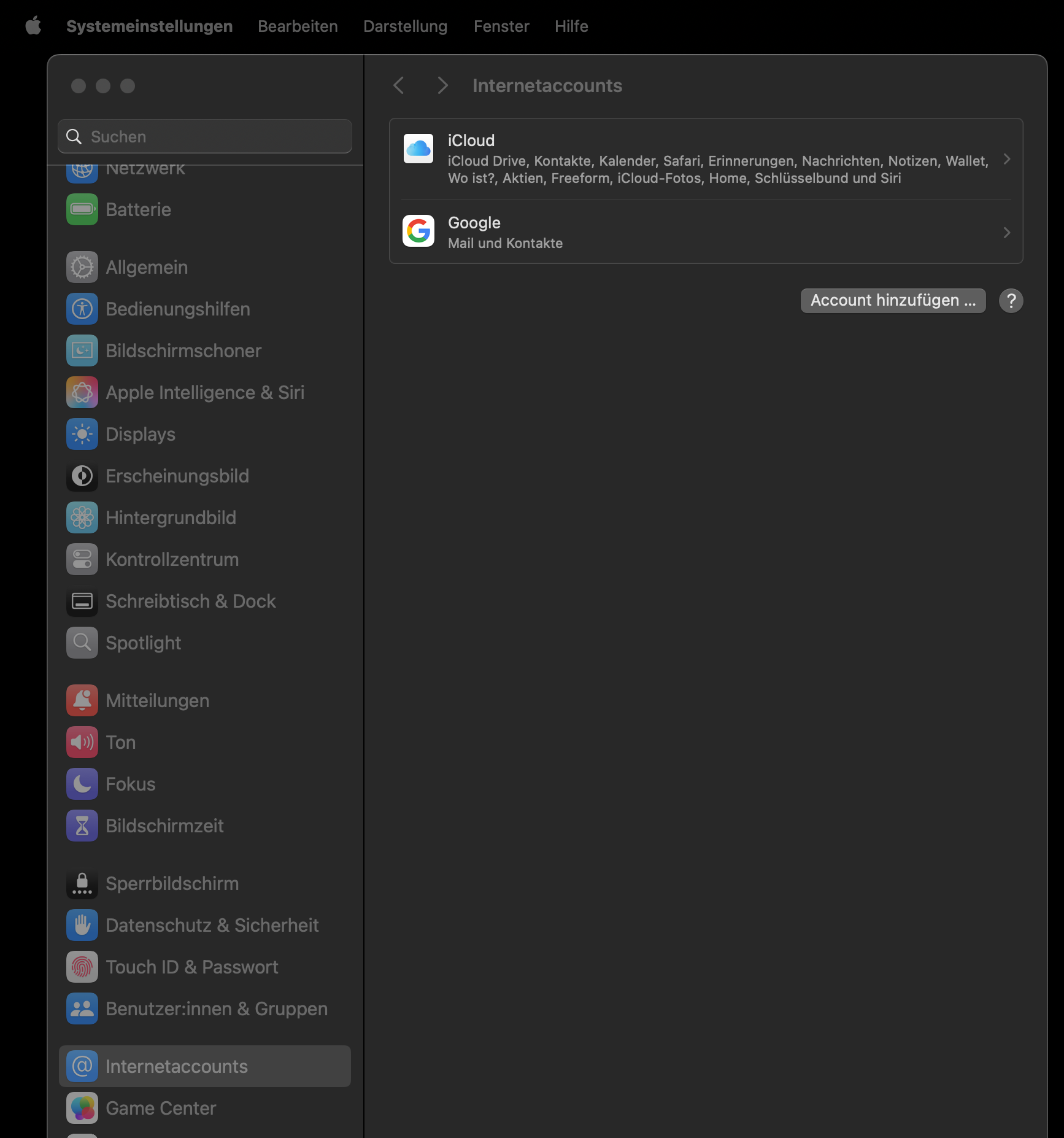The height and width of the screenshot is (1138, 1064).
Task: Open Datenschutz & Sicherheit hand icon
Action: click(82, 925)
